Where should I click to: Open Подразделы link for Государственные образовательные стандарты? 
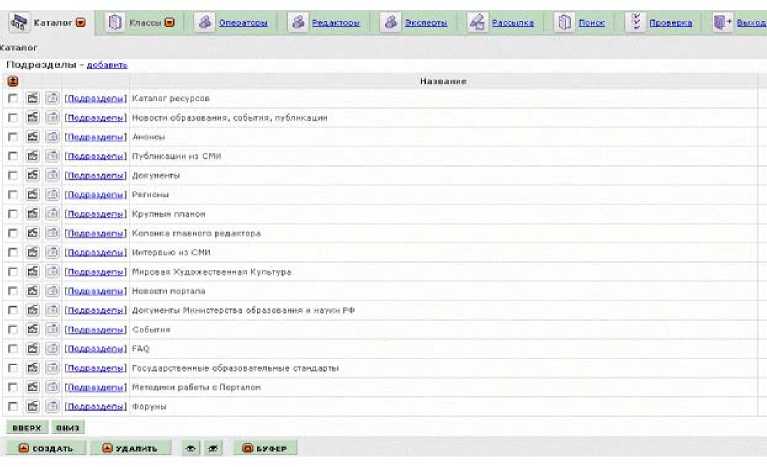pyautogui.click(x=96, y=368)
